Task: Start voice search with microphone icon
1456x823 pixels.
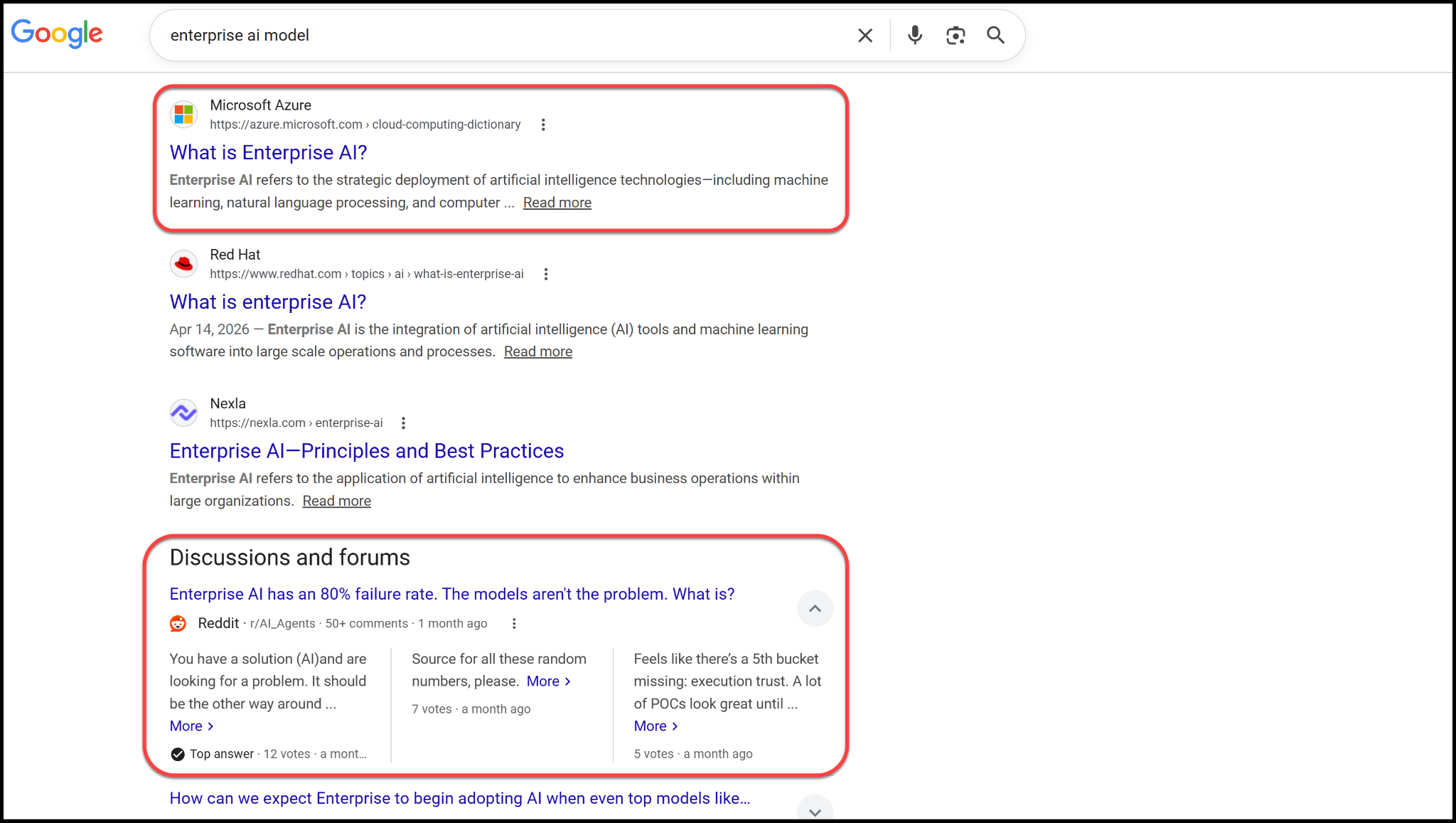Action: click(x=915, y=35)
